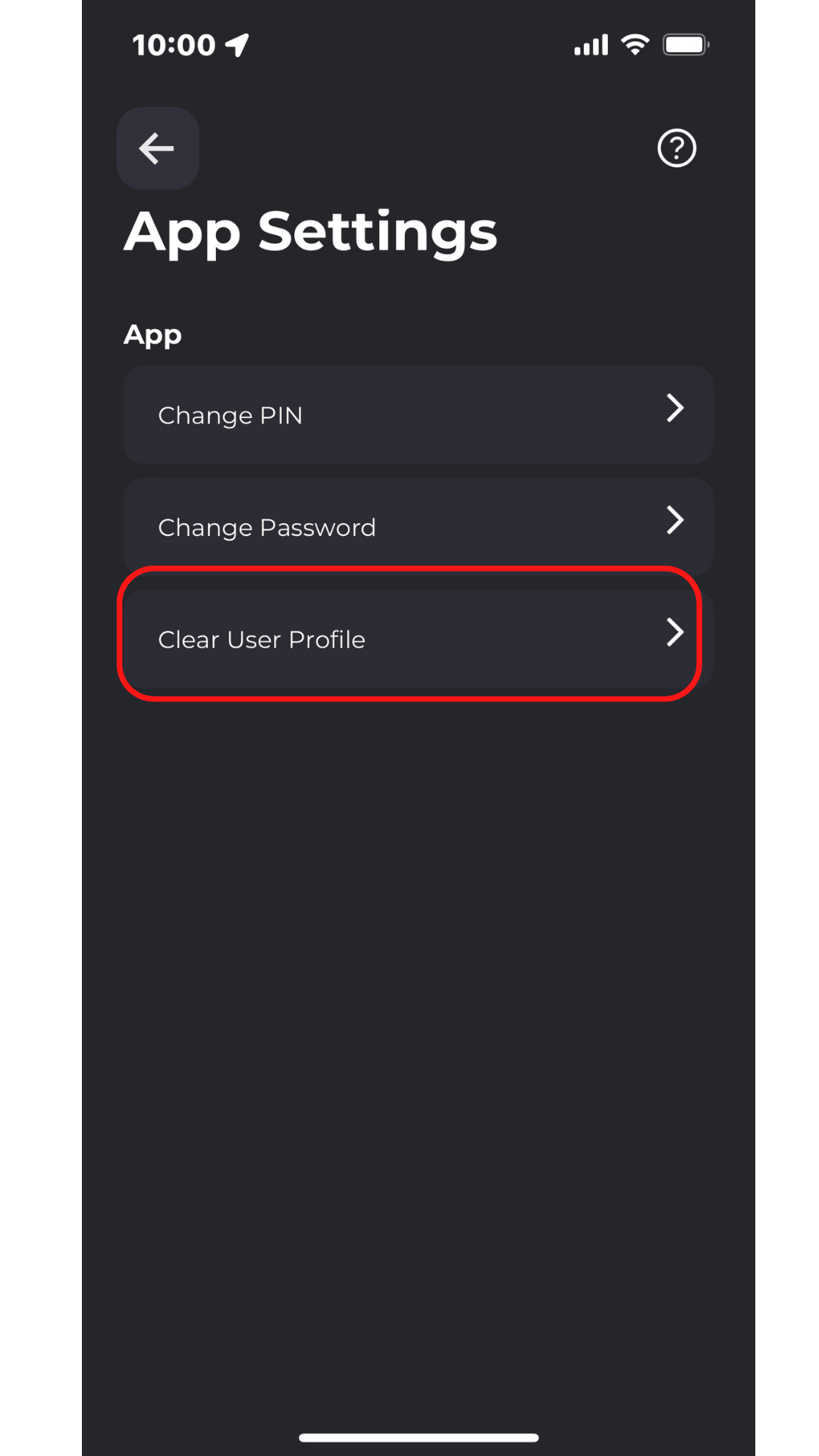
Task: Click the red highlighted Clear User Profile row
Action: pyautogui.click(x=409, y=634)
